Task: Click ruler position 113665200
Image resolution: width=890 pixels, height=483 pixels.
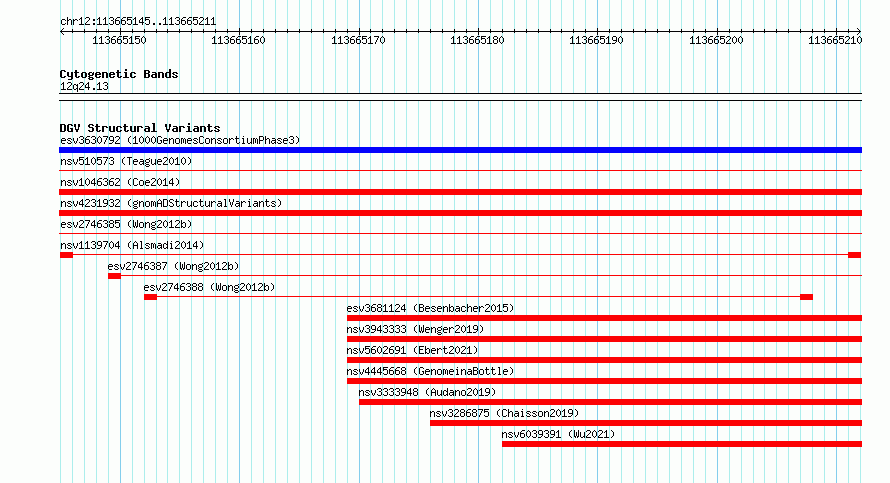Action: [x=716, y=40]
